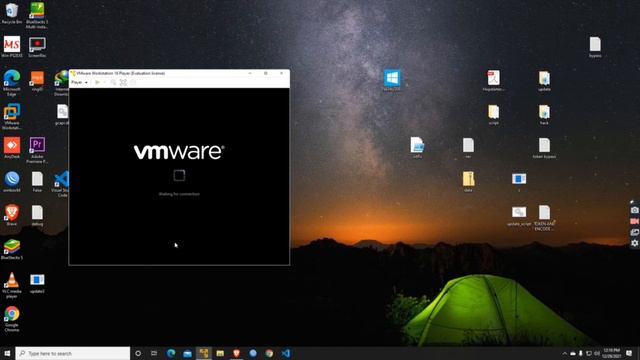640x360 pixels.
Task: Select the bypass file at top right
Action: tap(595, 47)
